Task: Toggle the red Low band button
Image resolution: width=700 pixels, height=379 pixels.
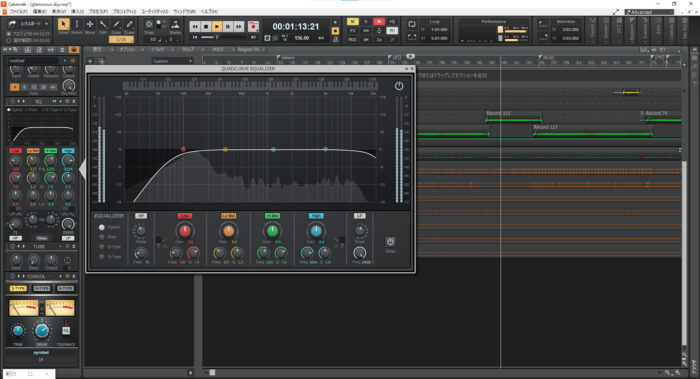Action: point(184,216)
